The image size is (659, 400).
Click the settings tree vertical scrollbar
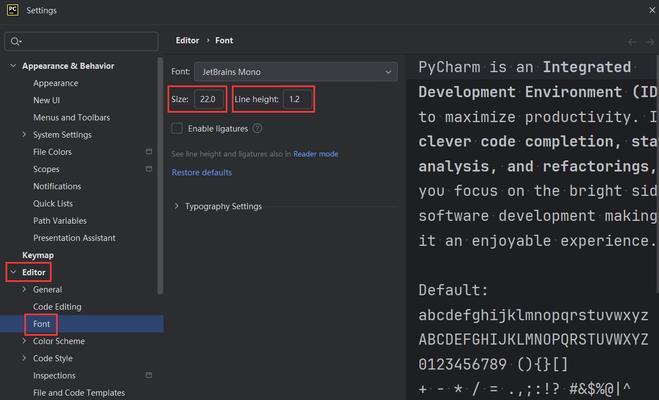tap(160, 176)
